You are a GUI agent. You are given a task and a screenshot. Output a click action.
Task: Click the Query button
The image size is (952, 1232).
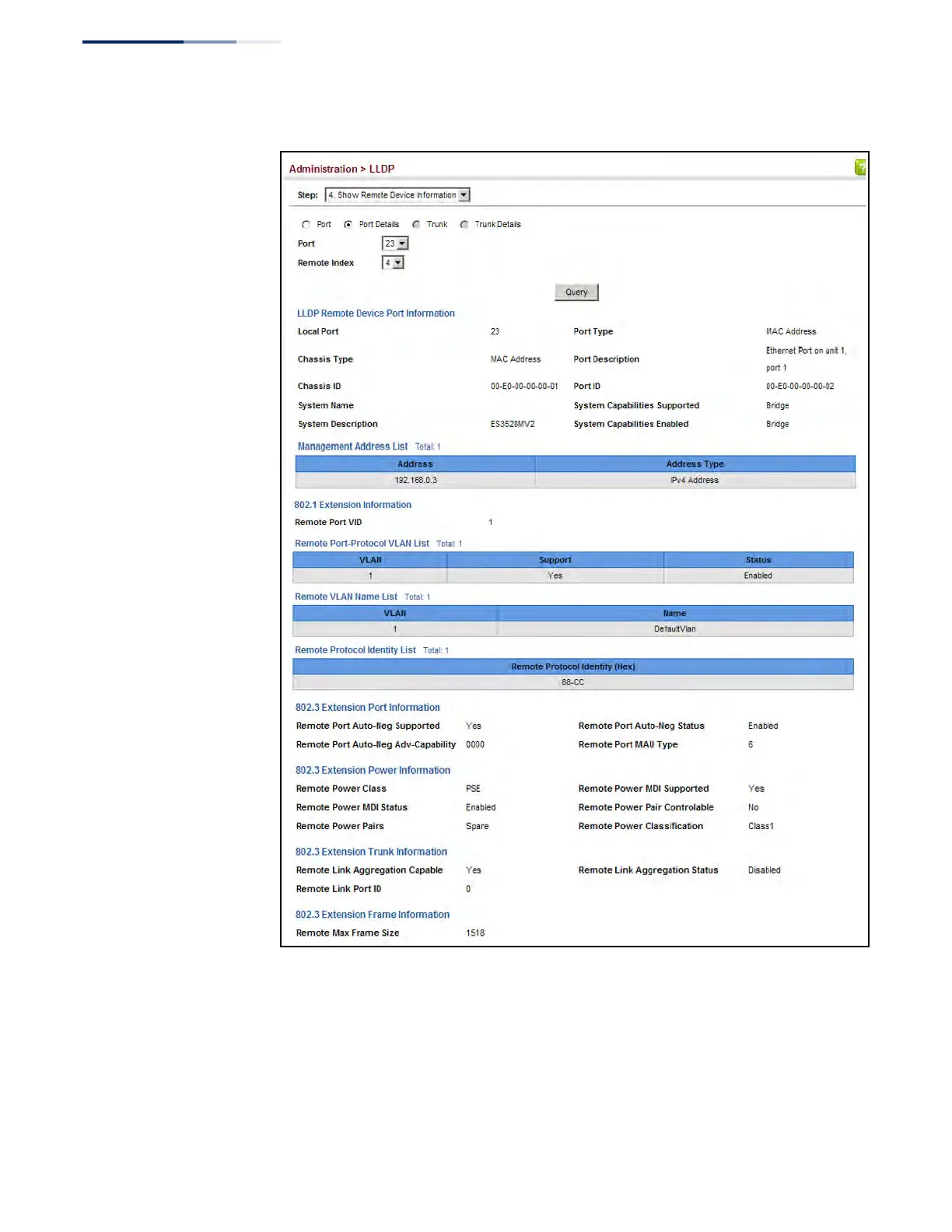tap(576, 292)
